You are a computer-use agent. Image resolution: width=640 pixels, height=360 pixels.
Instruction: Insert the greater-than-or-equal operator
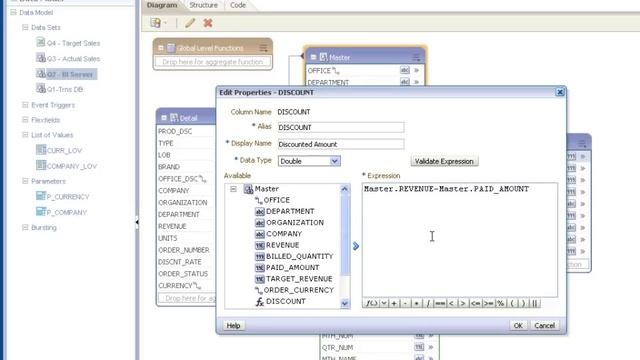click(x=489, y=303)
